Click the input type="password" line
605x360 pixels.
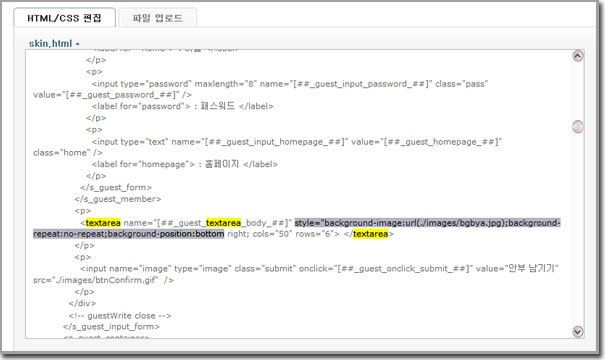pyautogui.click(x=290, y=84)
